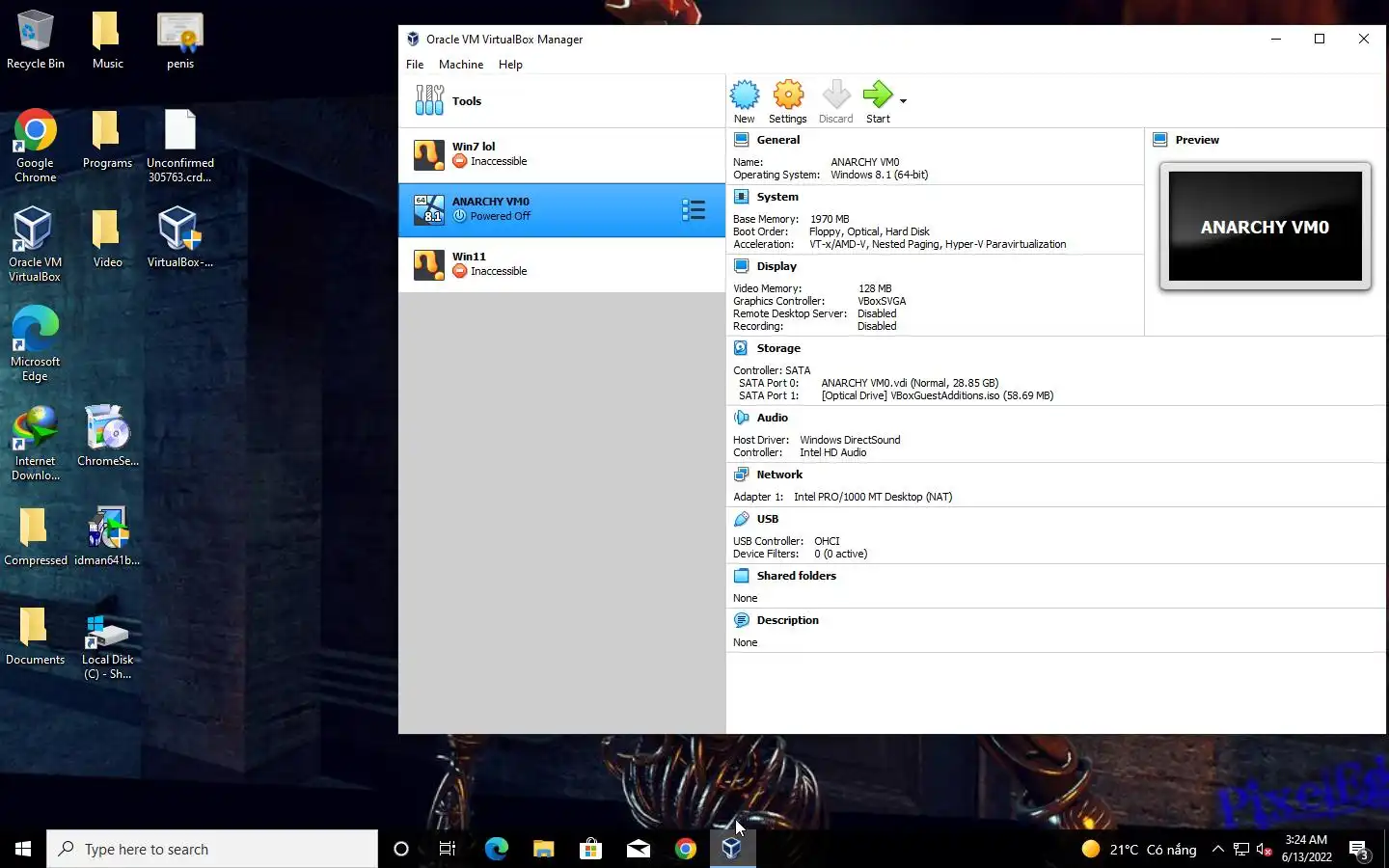Open the Machine menu

click(461, 65)
